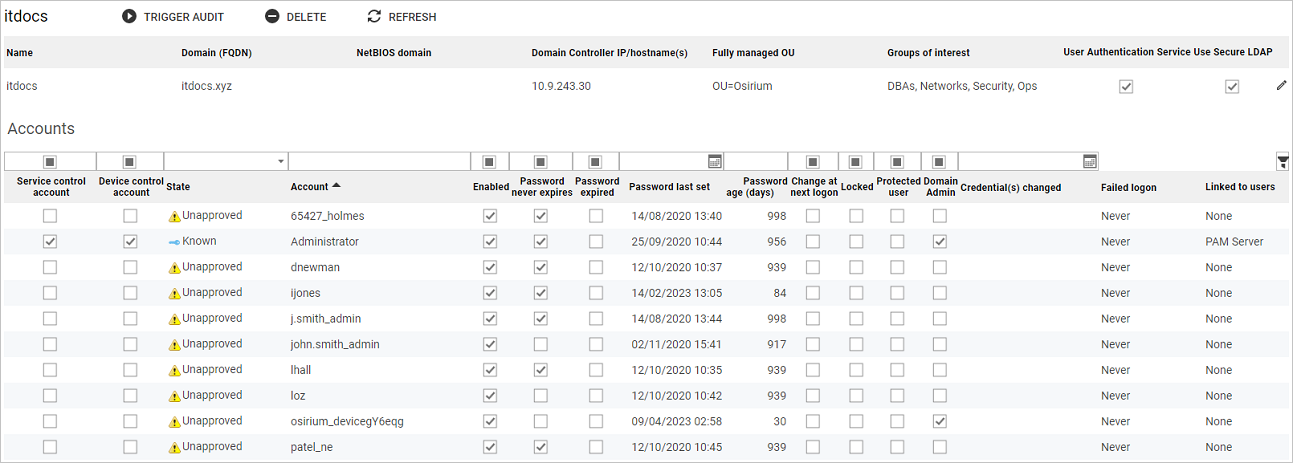
Task: Click the key icon for Administrator's Known state
Action: click(174, 242)
